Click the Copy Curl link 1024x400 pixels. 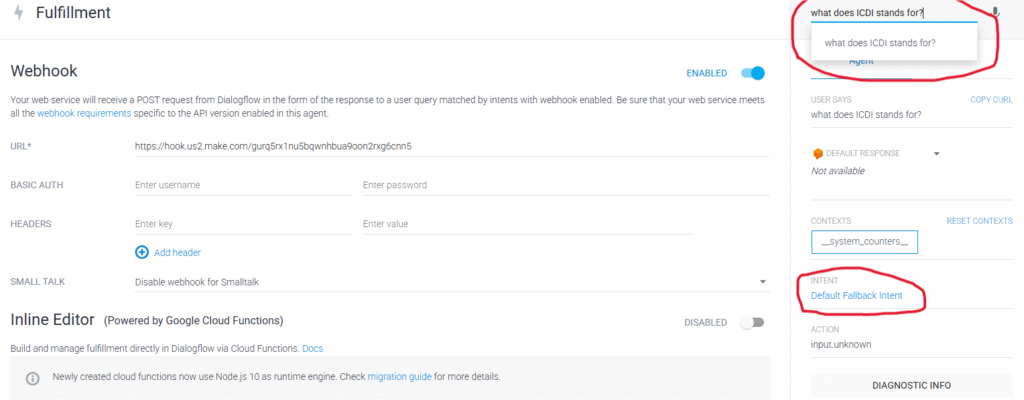coord(991,100)
